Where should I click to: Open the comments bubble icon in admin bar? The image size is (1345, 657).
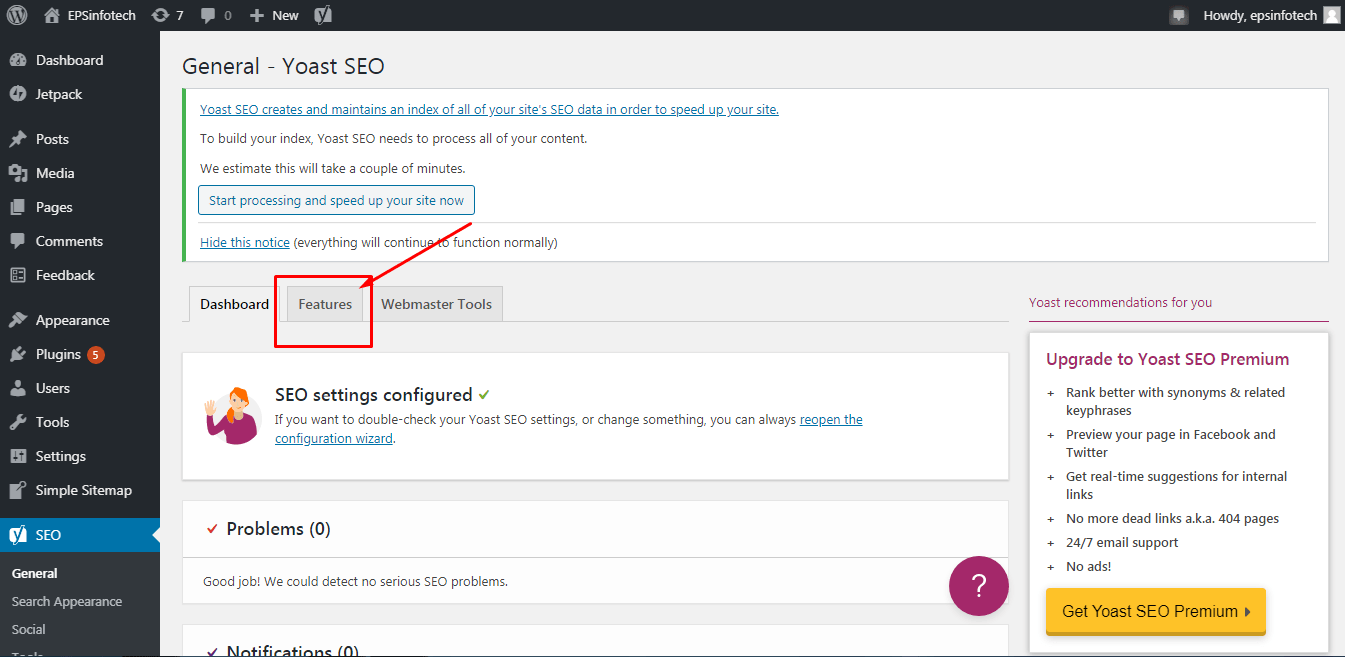pos(208,16)
